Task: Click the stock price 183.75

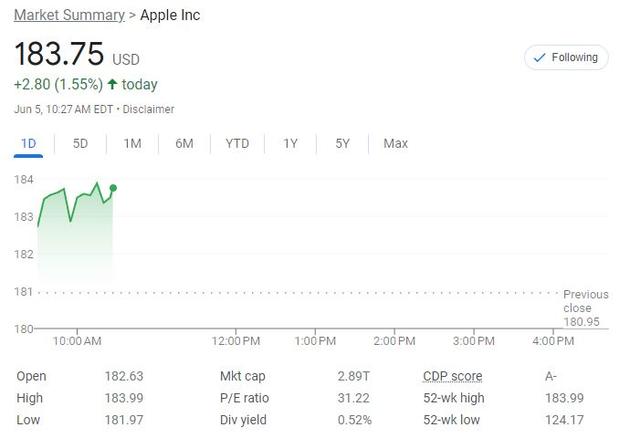Action: 59,55
